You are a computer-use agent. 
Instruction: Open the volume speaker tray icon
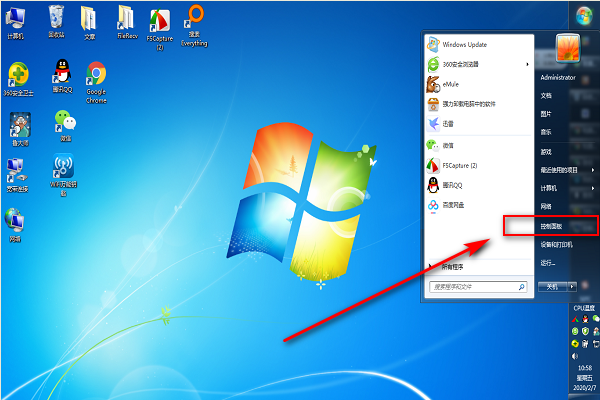point(575,356)
